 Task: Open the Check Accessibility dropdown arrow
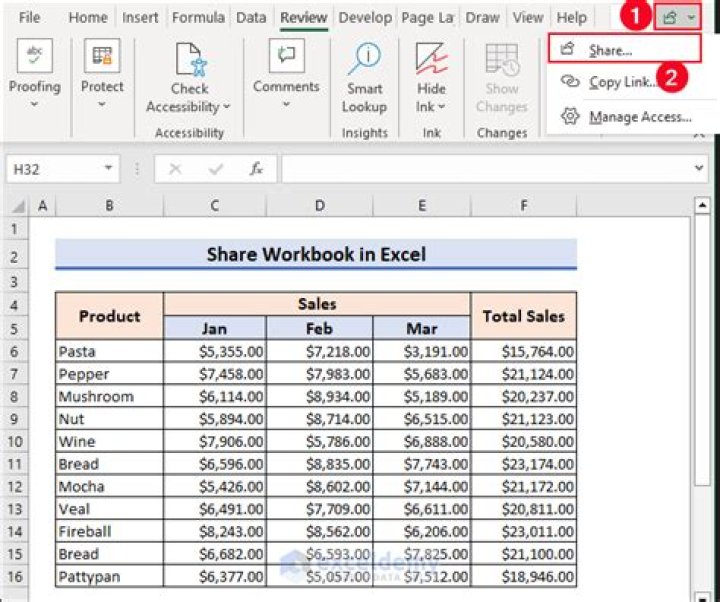[226, 107]
